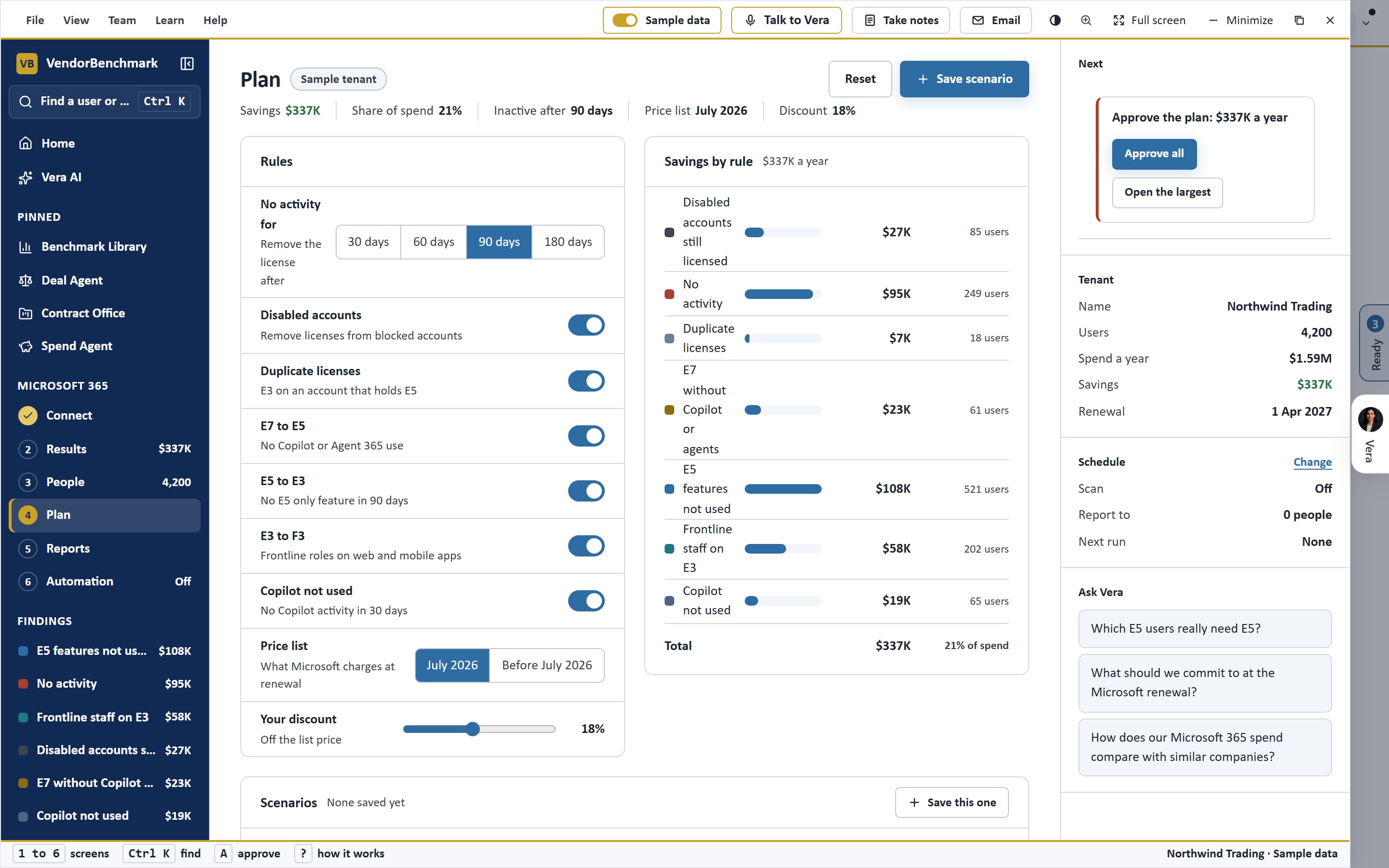
Task: Open No activity finding in sidebar
Action: [x=105, y=684]
